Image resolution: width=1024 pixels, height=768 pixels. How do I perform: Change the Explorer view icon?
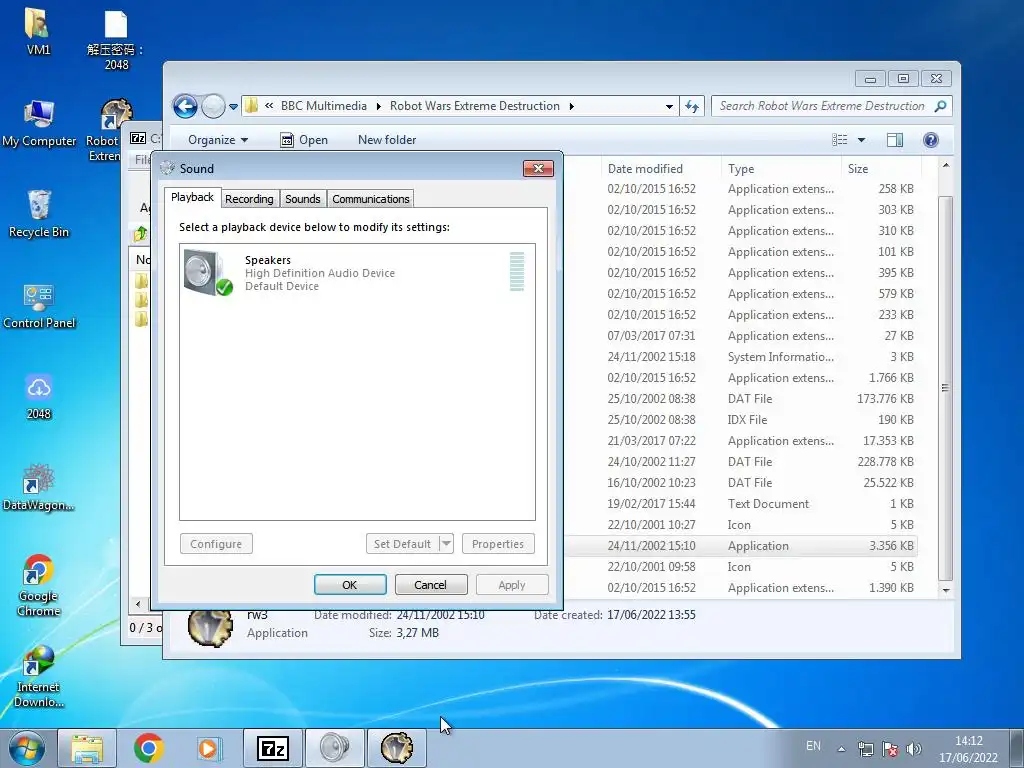(840, 140)
